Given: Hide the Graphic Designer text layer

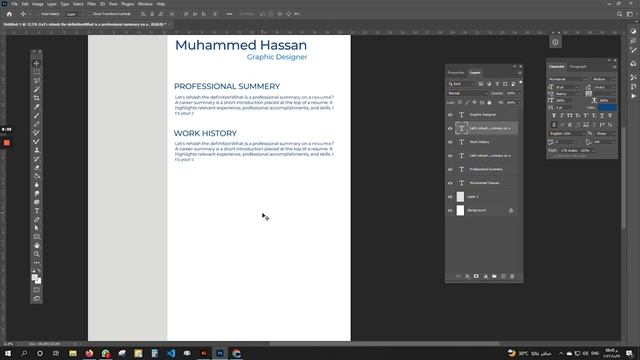Looking at the screenshot, I should point(450,115).
